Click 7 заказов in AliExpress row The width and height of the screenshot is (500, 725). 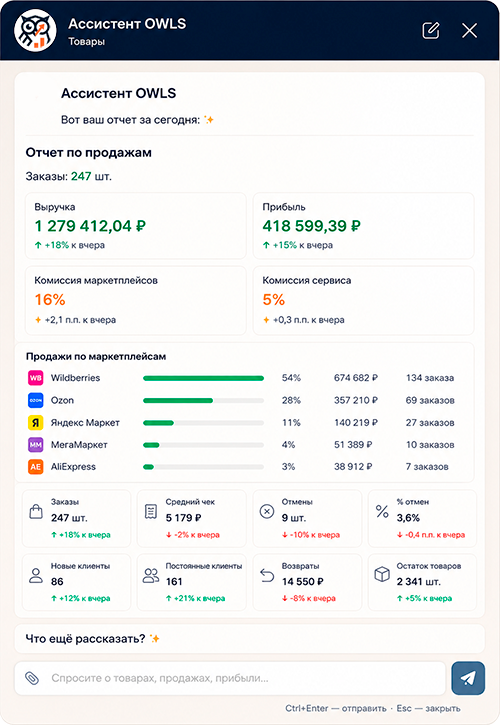(427, 467)
